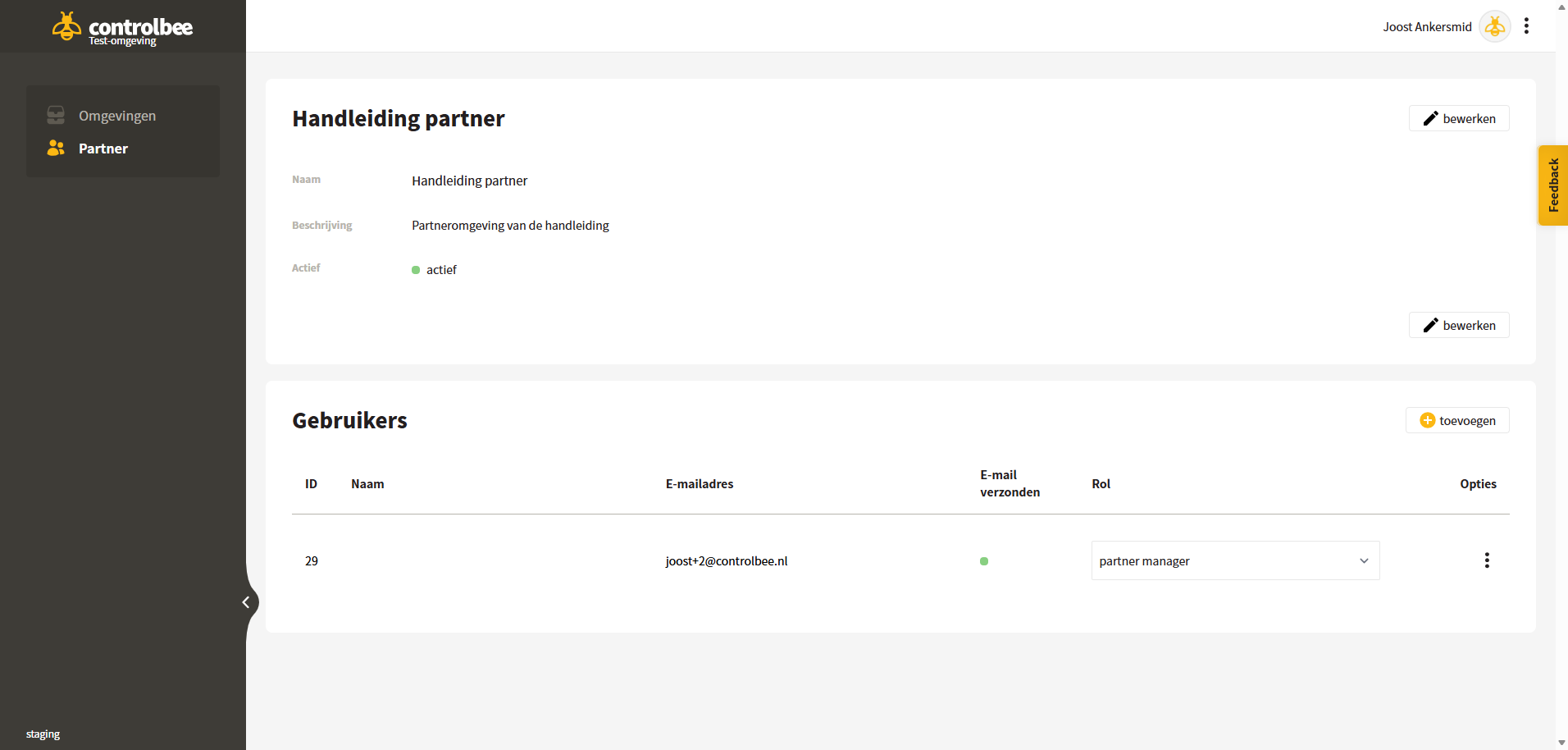Open the top-right three-dot account menu
The width and height of the screenshot is (1568, 750).
click(x=1526, y=26)
